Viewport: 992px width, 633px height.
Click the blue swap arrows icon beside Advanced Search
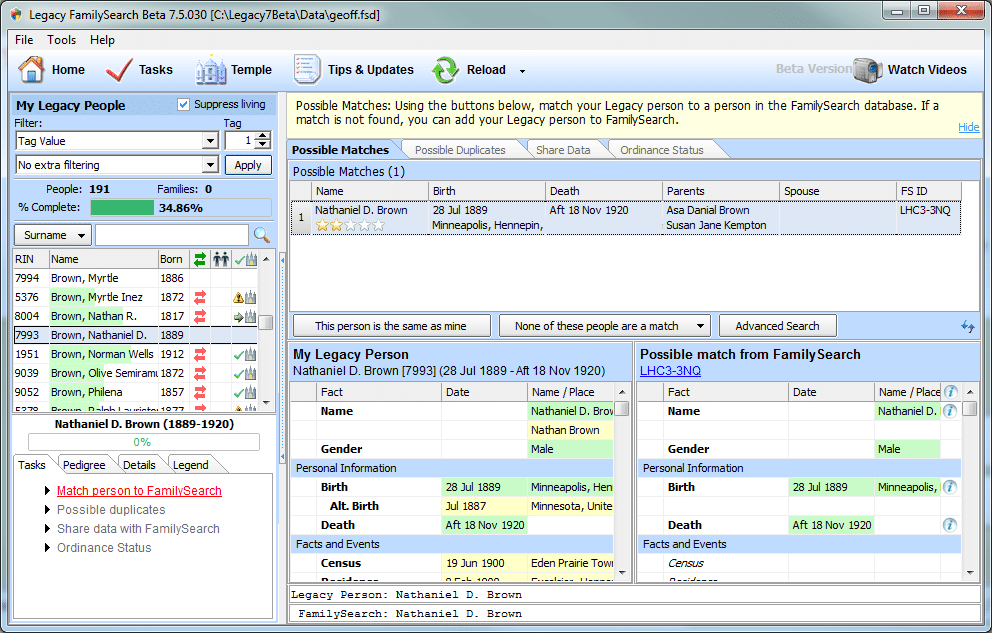(x=968, y=326)
